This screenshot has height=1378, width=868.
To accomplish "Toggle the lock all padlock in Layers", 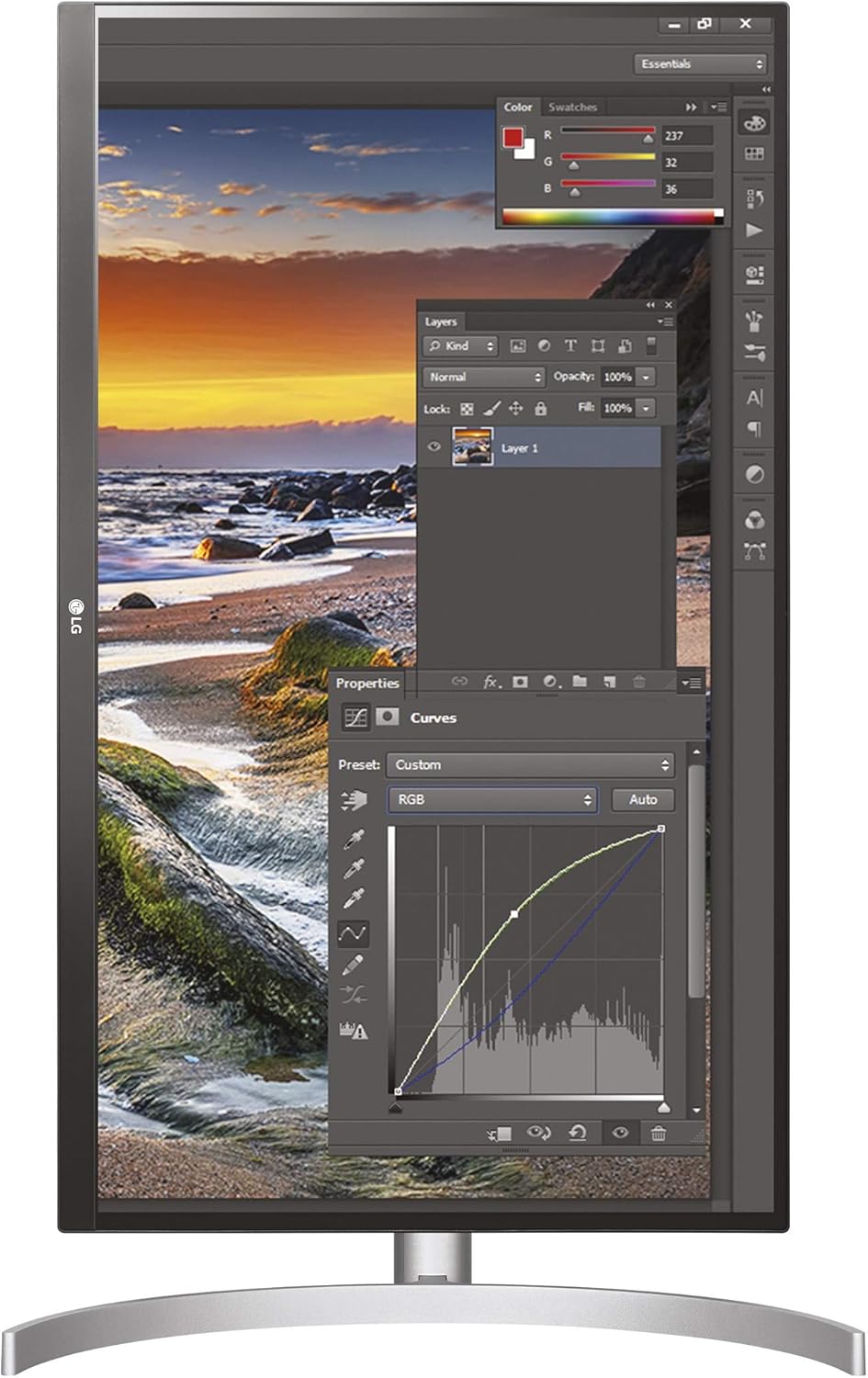I will (x=541, y=409).
